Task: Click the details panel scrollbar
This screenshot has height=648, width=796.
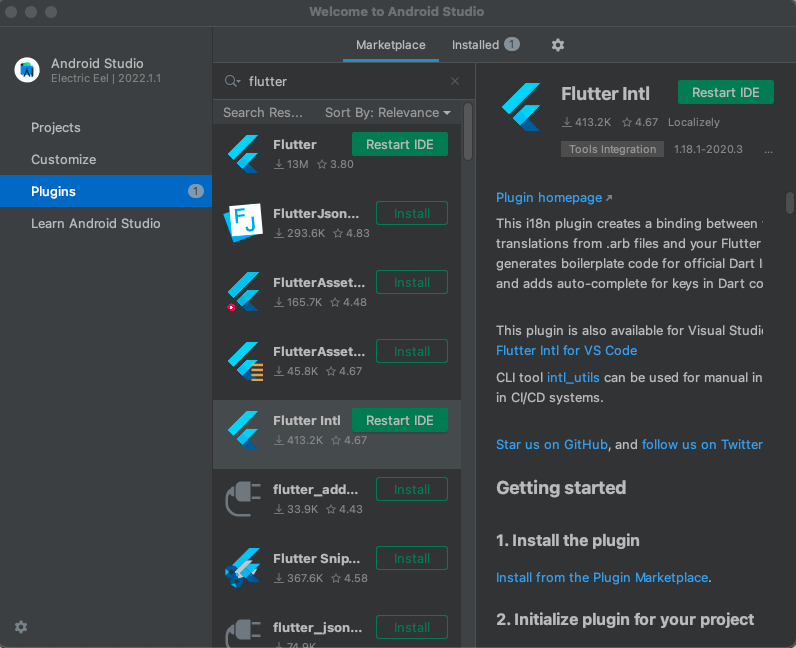Action: (x=789, y=203)
